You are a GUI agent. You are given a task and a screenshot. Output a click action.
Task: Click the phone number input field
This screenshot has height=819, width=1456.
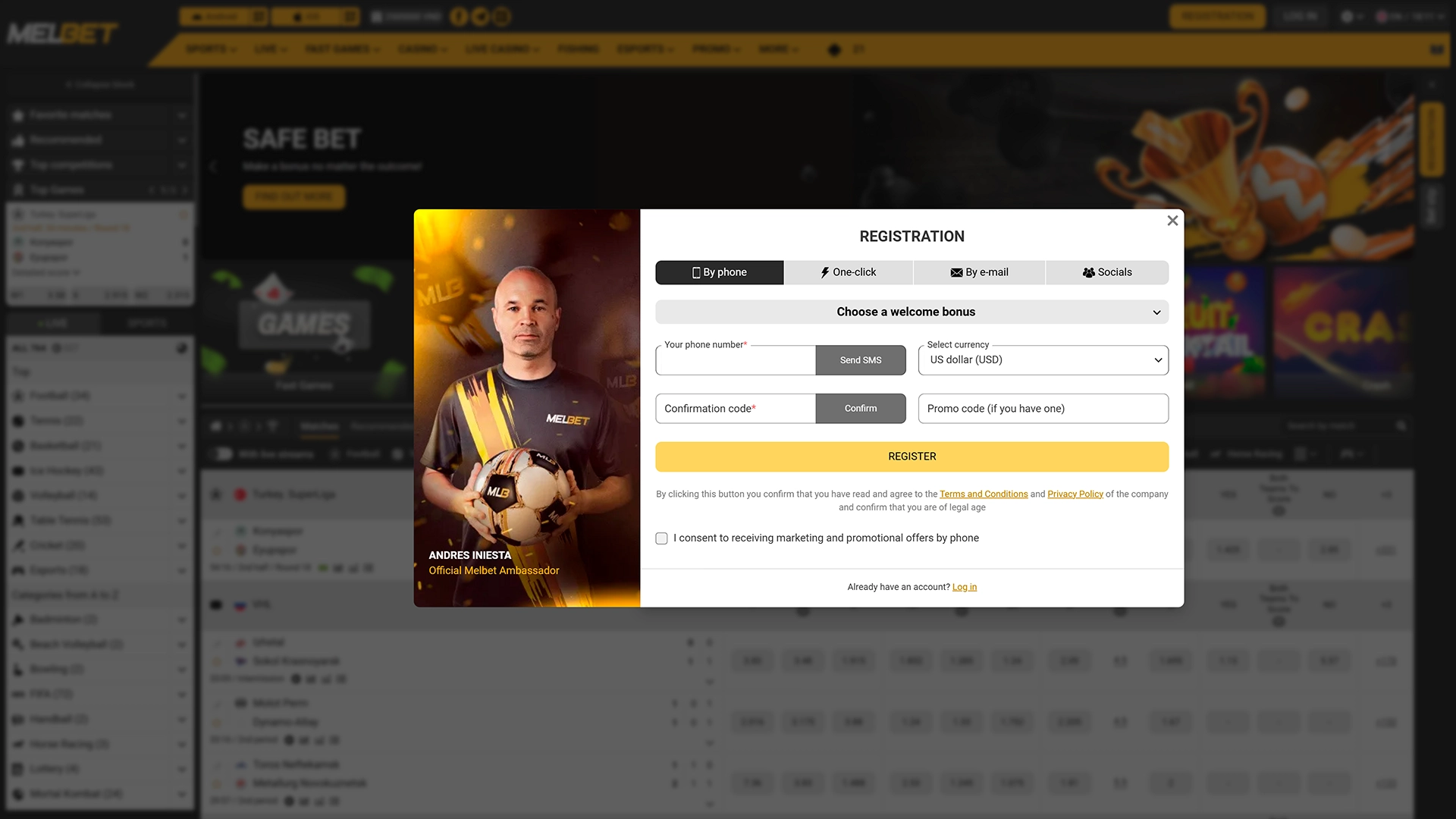(x=735, y=360)
